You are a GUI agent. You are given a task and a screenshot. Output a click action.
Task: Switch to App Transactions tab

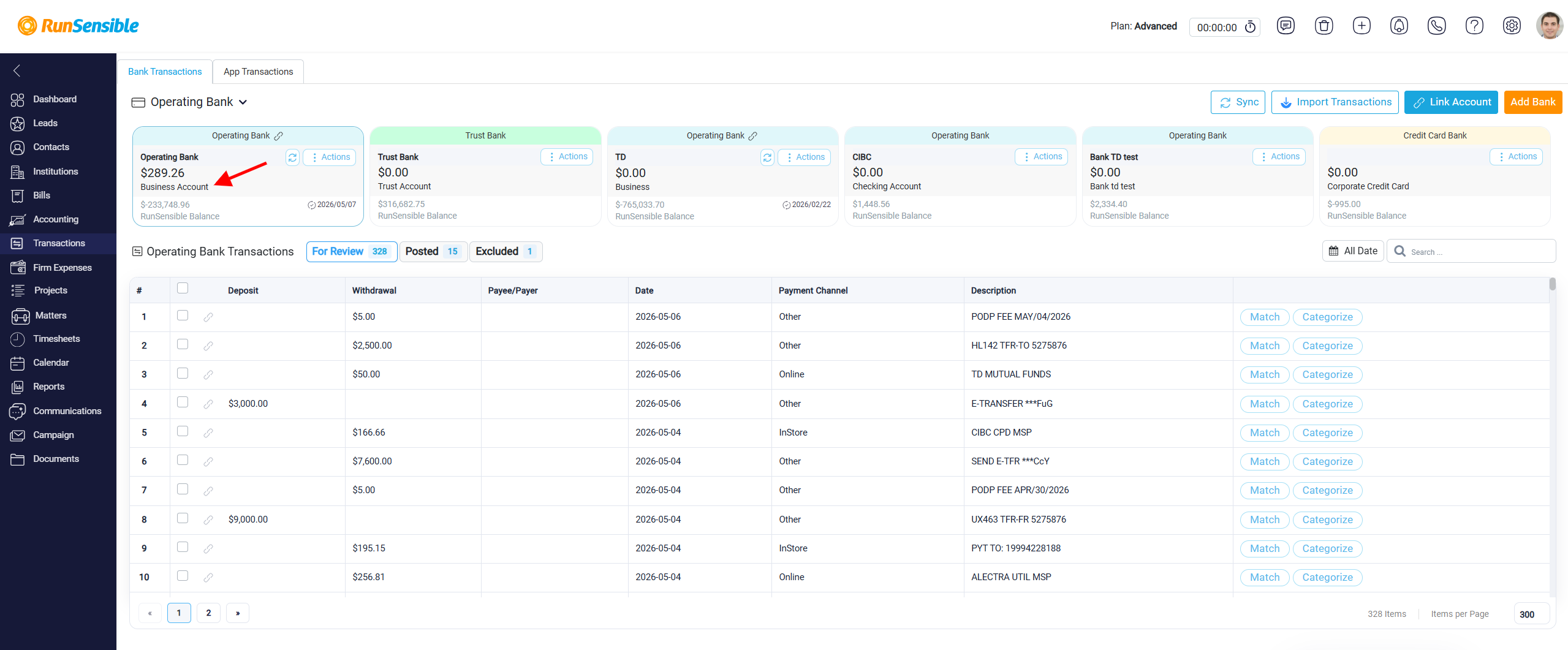(258, 72)
